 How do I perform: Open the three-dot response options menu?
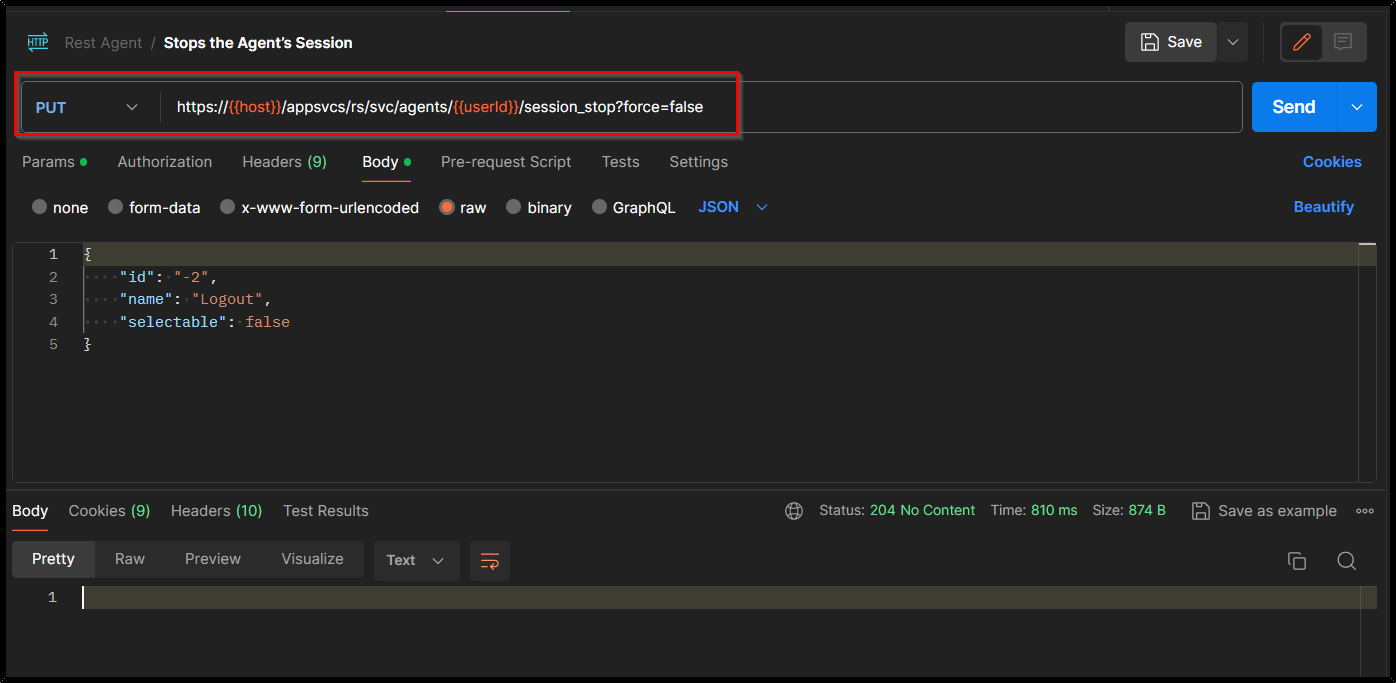tap(1365, 511)
